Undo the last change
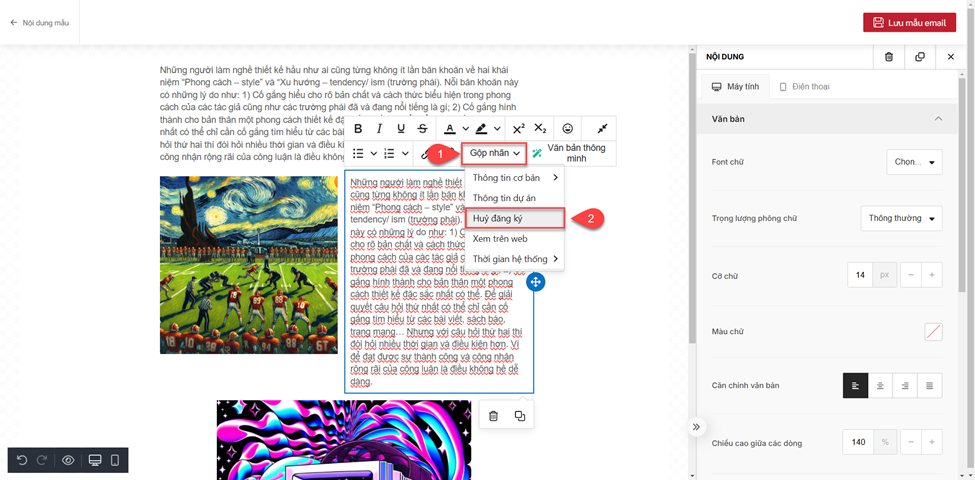Viewport: 975px width, 480px height. (x=22, y=460)
